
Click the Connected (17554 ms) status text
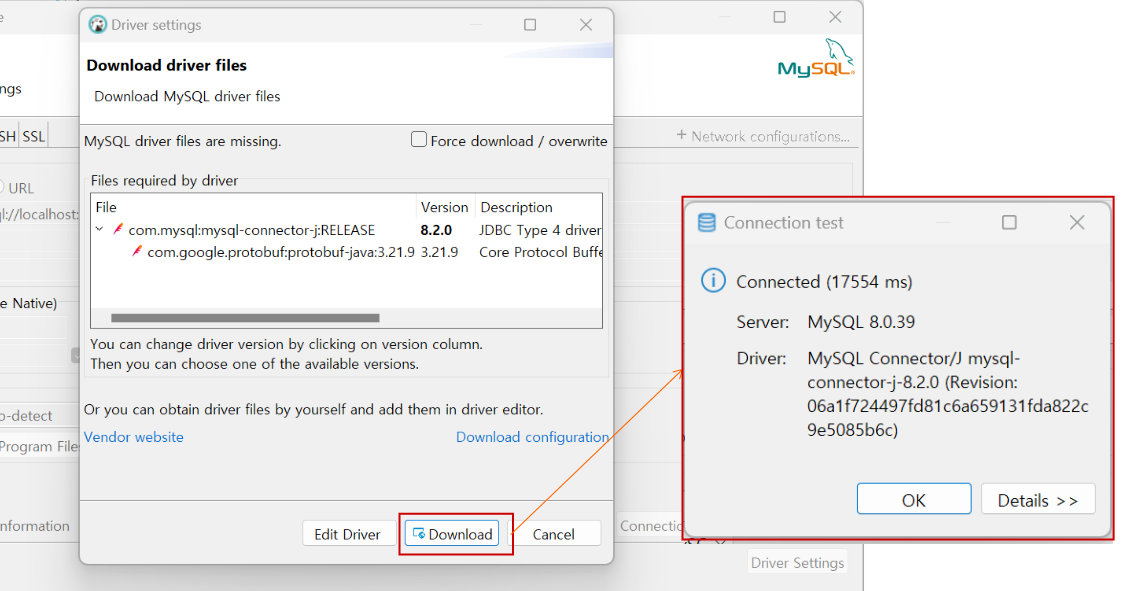coord(824,281)
